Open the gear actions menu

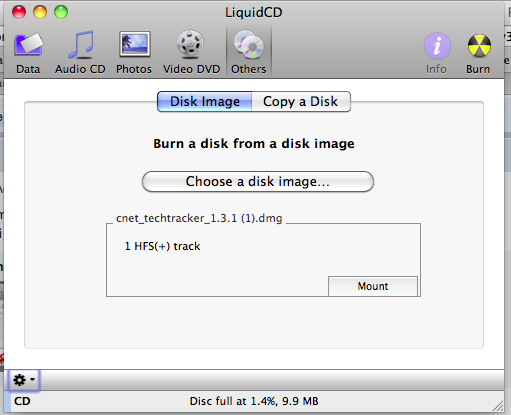pyautogui.click(x=24, y=380)
